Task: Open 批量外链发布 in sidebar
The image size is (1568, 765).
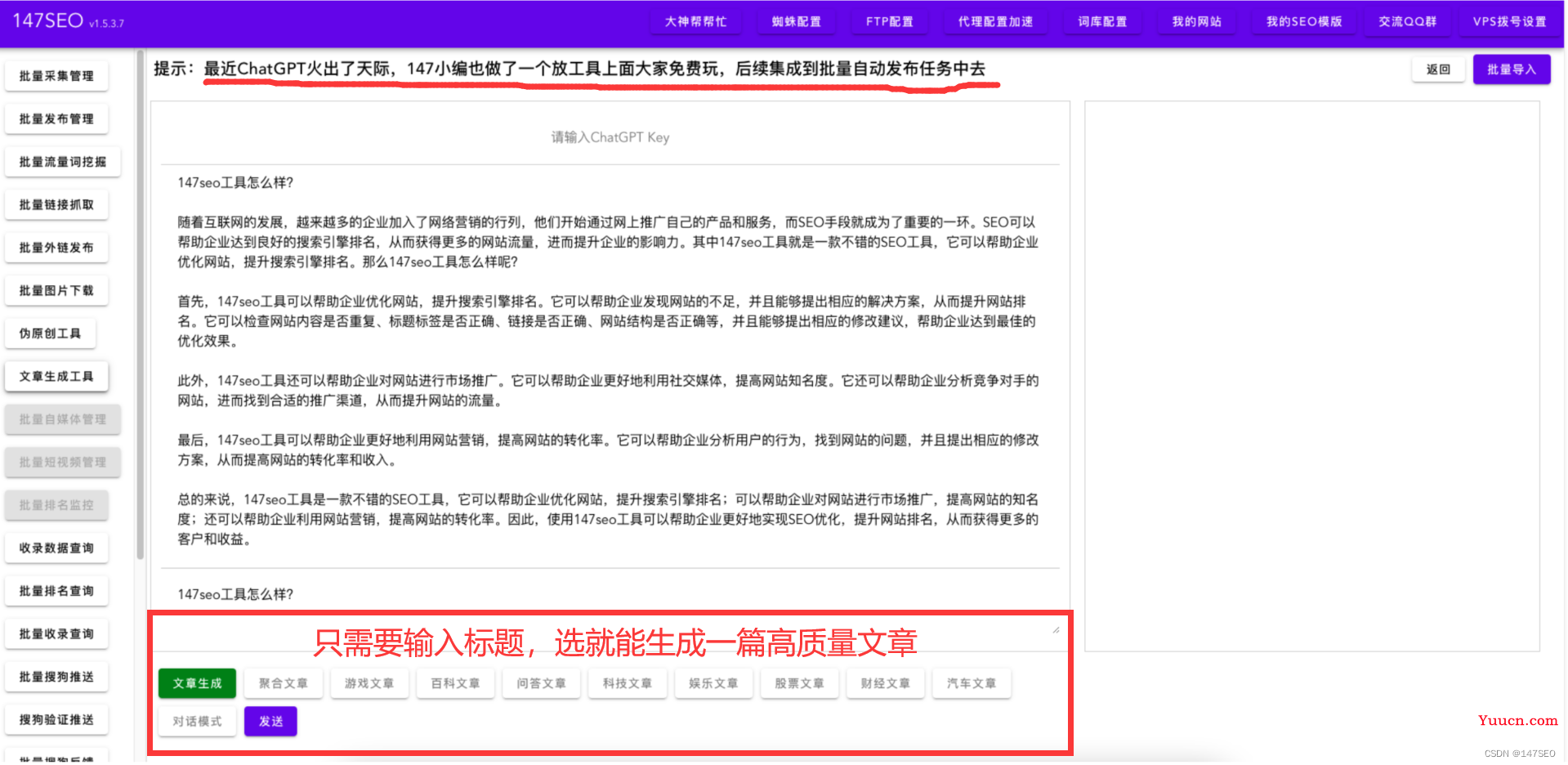Action: tap(56, 248)
